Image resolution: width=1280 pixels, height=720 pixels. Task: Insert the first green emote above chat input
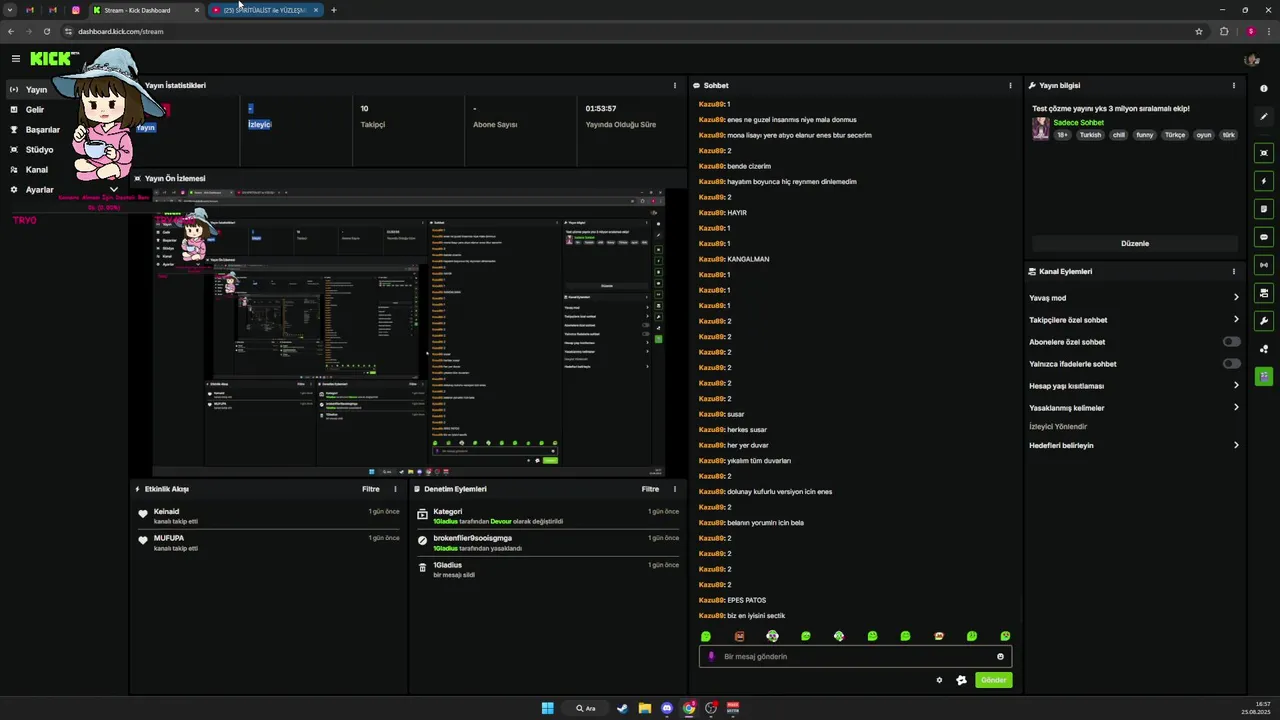click(x=706, y=636)
